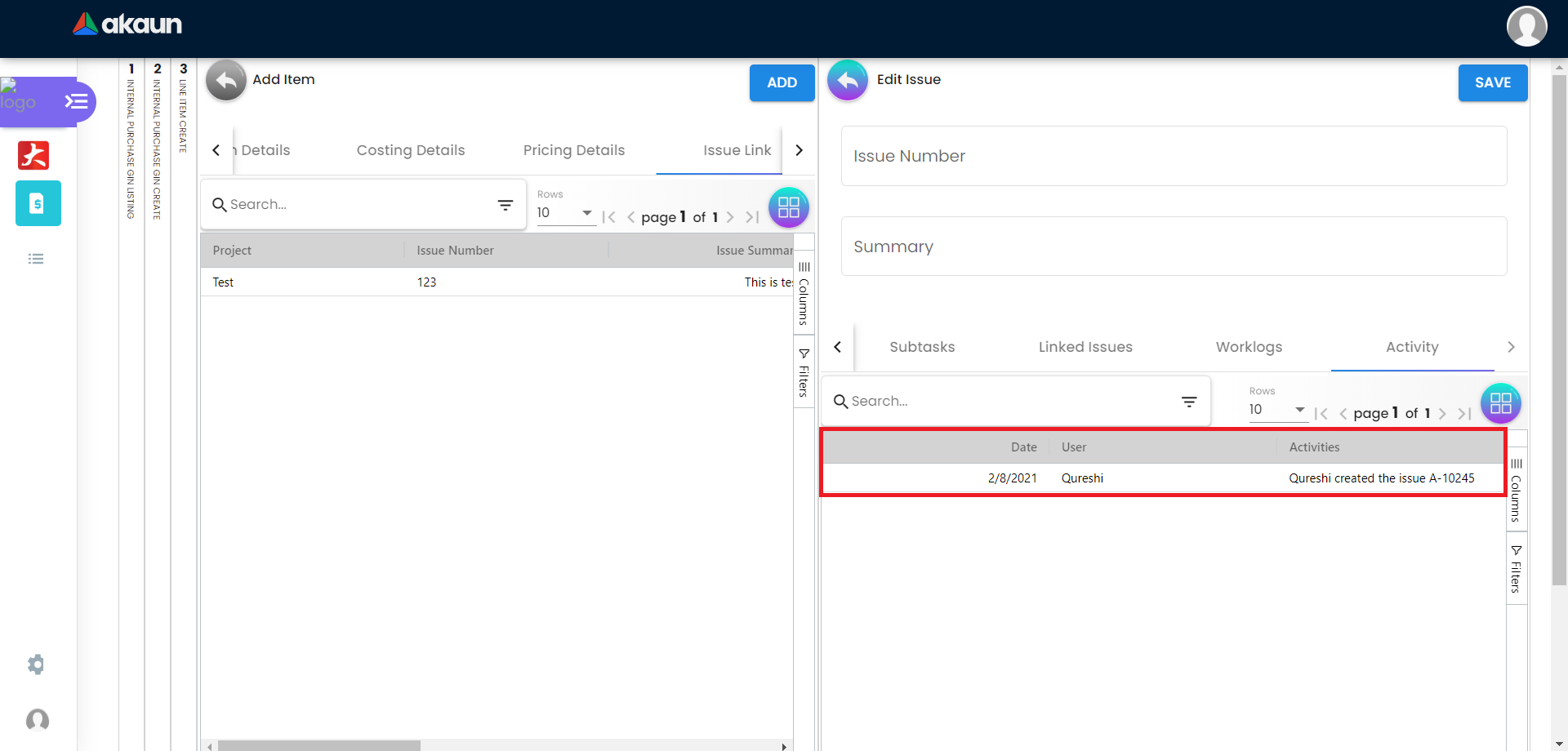Open the red app icon in sidebar
This screenshot has height=751, width=1568.
pyautogui.click(x=33, y=155)
